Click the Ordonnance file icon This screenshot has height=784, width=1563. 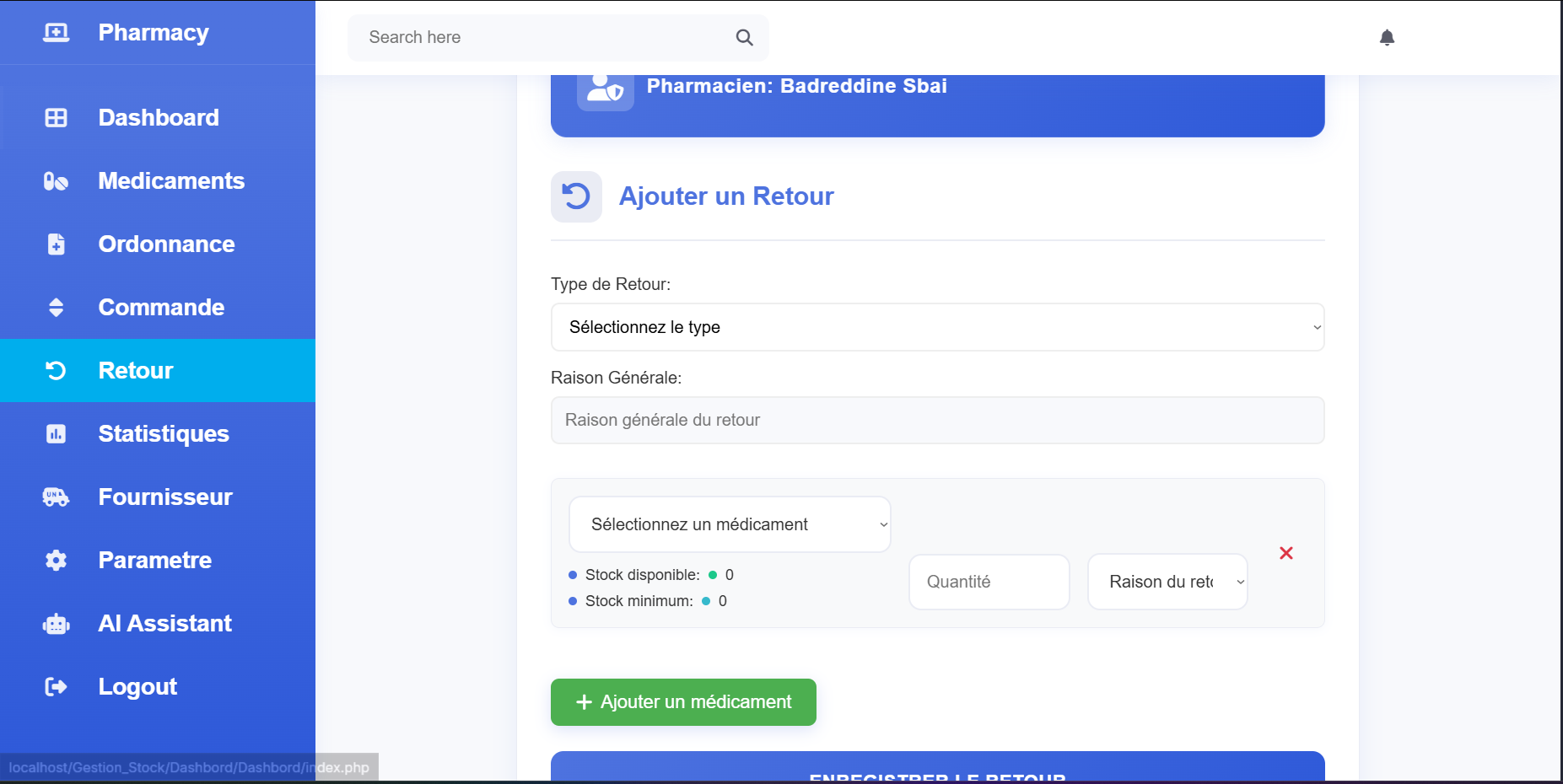coord(56,244)
